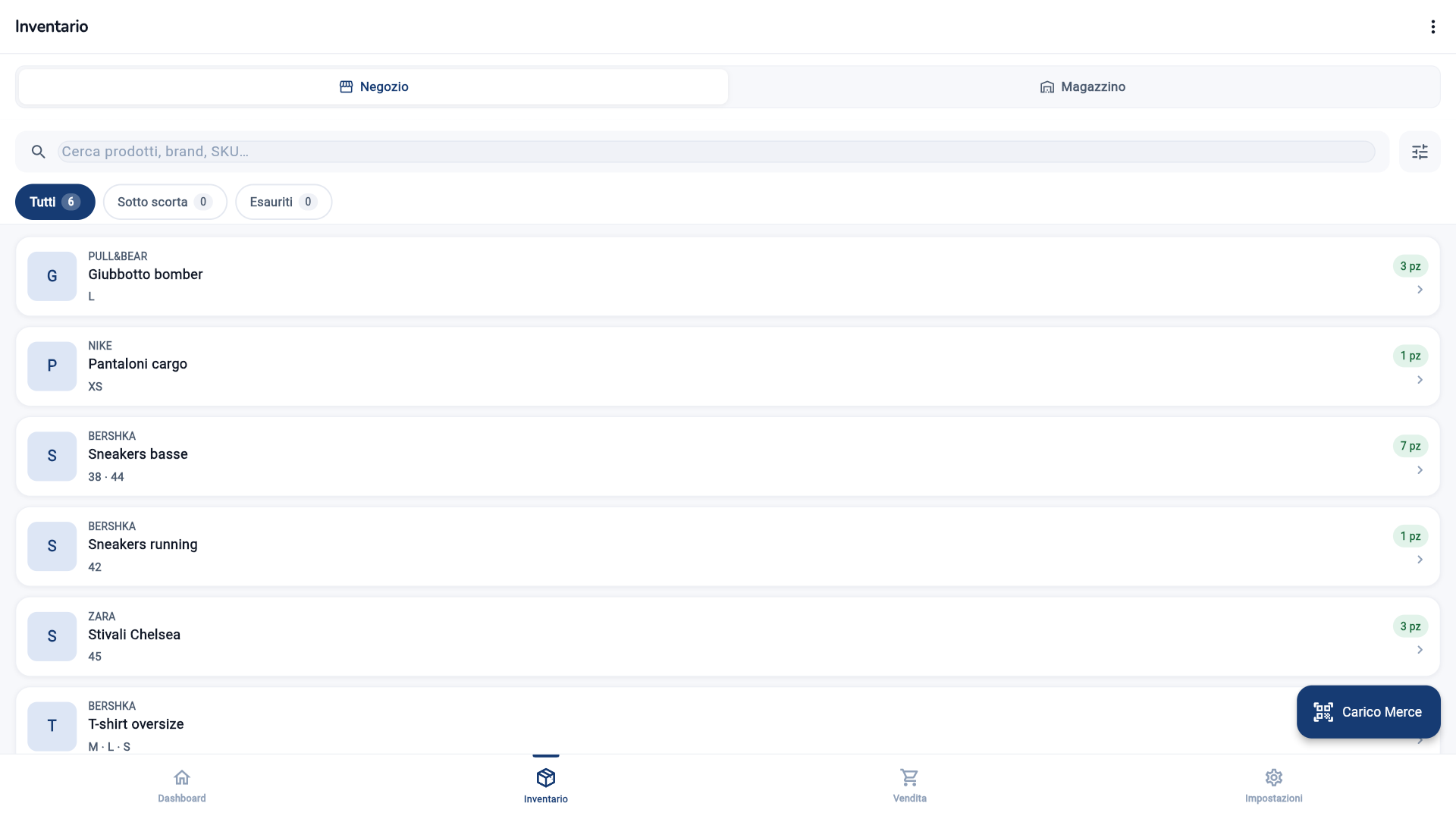Click the search magnifier icon
Image resolution: width=1456 pixels, height=819 pixels.
(x=39, y=152)
